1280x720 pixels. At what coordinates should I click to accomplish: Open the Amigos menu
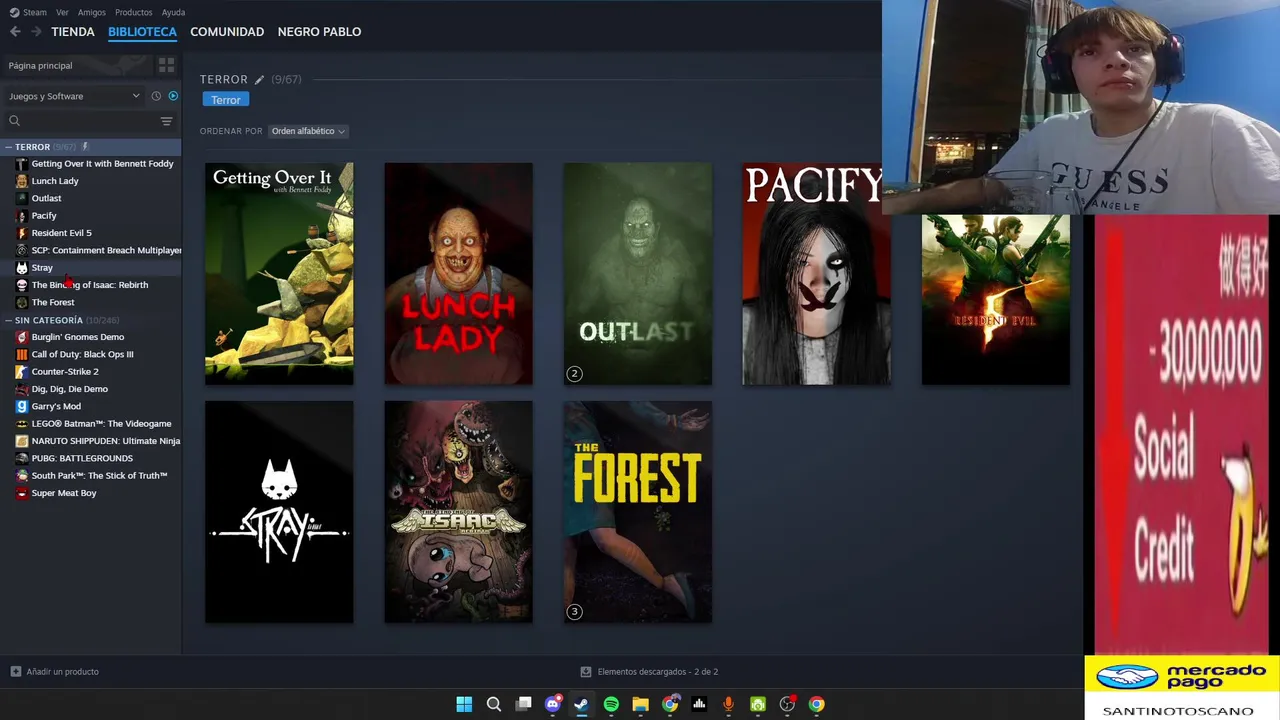91,12
